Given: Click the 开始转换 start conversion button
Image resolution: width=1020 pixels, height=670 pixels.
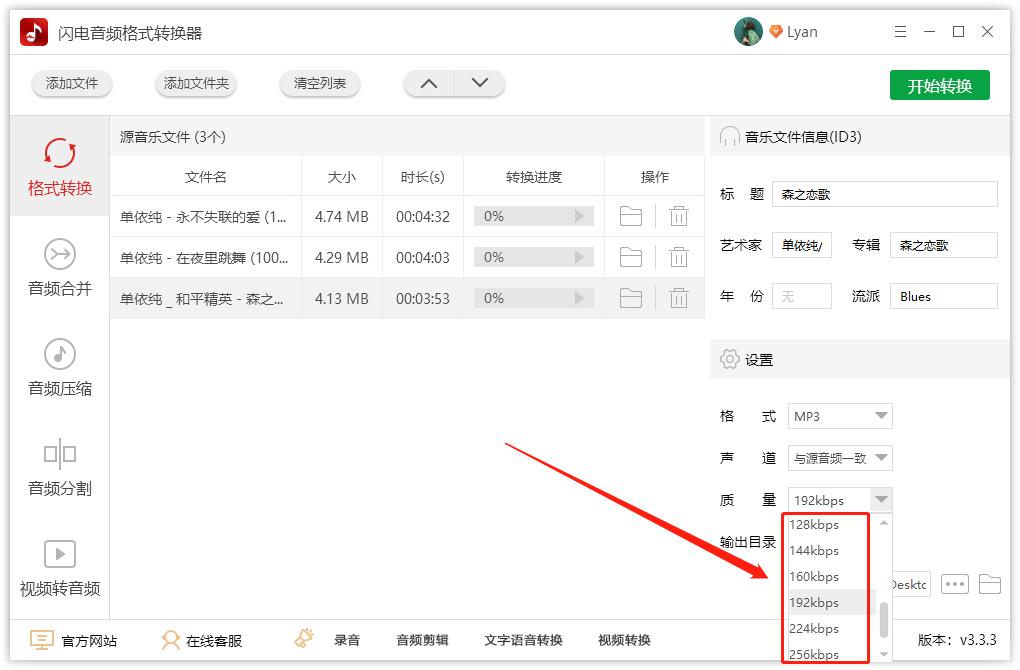Looking at the screenshot, I should click(x=938, y=85).
